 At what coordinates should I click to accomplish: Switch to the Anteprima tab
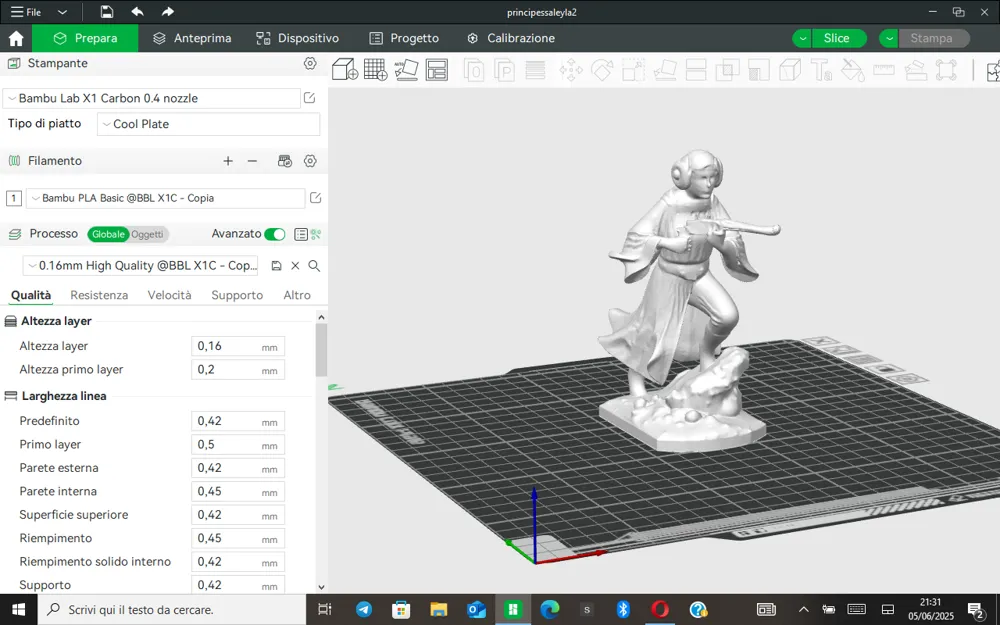point(192,38)
